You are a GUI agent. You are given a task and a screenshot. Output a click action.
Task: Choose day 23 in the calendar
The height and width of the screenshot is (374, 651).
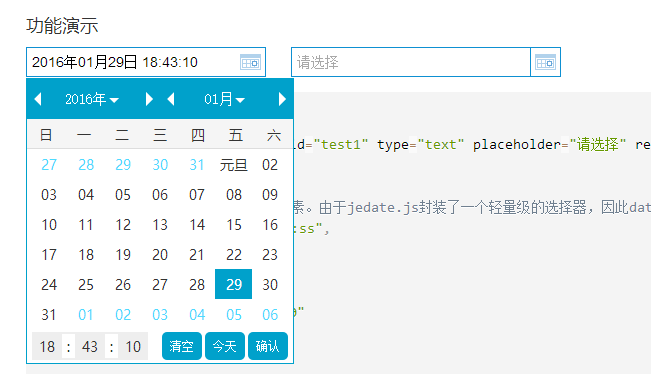click(270, 254)
